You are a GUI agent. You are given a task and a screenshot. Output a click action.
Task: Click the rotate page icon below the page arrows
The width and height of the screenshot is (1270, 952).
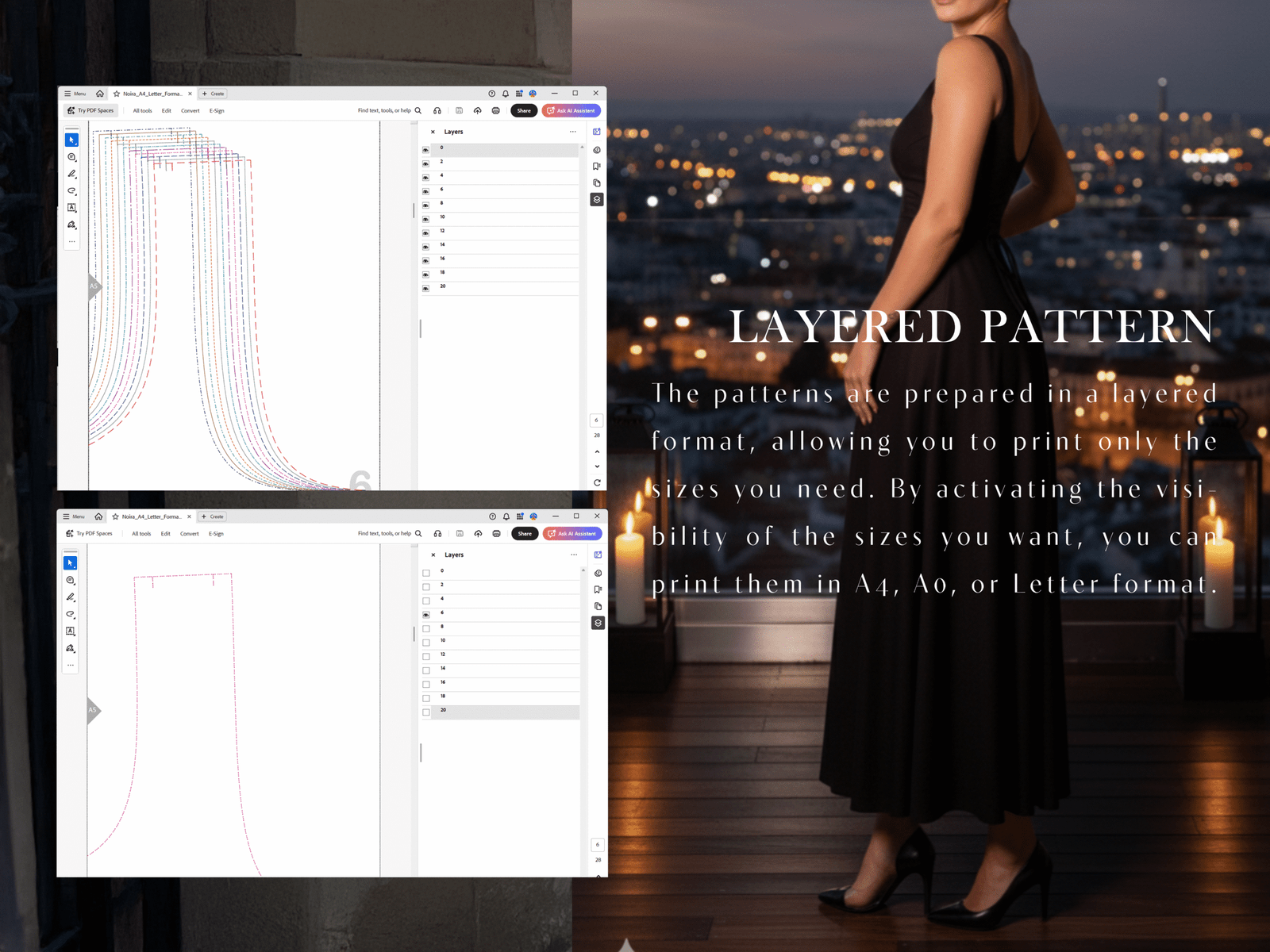[597, 482]
